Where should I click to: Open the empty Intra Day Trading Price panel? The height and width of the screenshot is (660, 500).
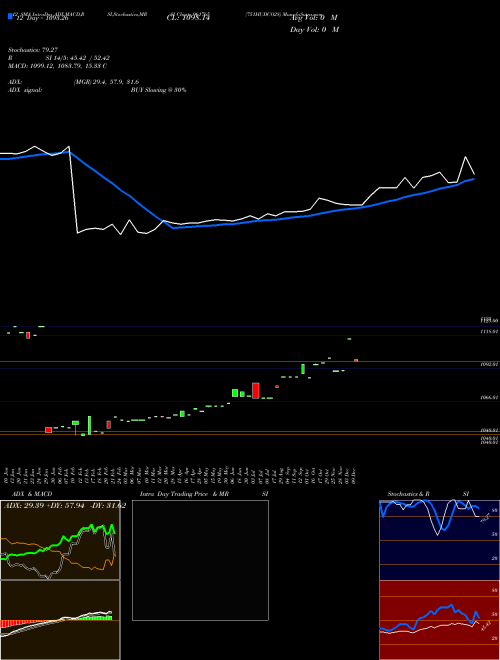pyautogui.click(x=200, y=560)
